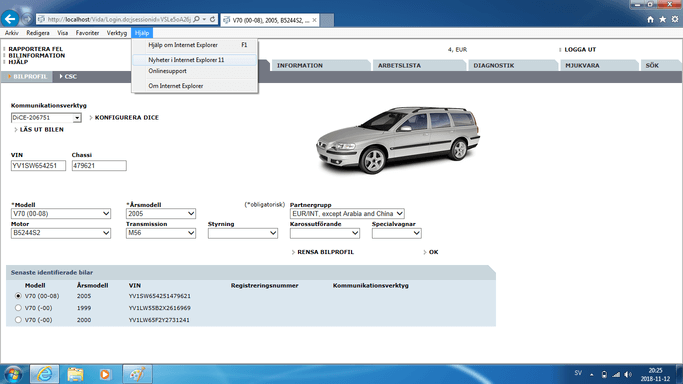683x384 pixels.
Task: Open the Redigera menu
Action: [x=37, y=33]
